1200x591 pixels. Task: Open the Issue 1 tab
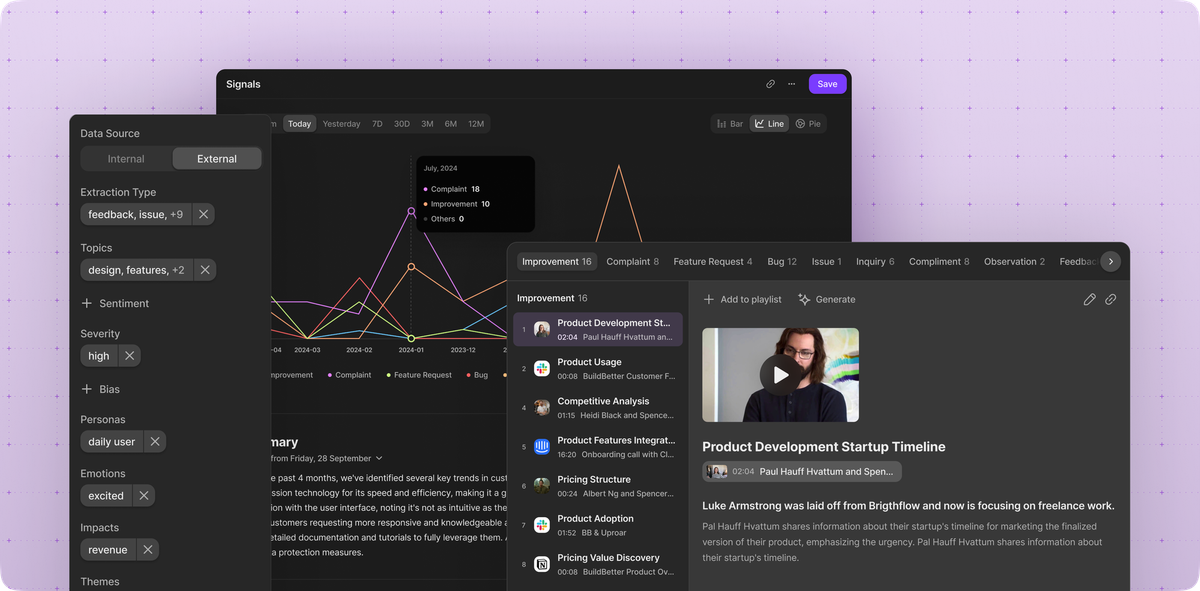pos(827,262)
